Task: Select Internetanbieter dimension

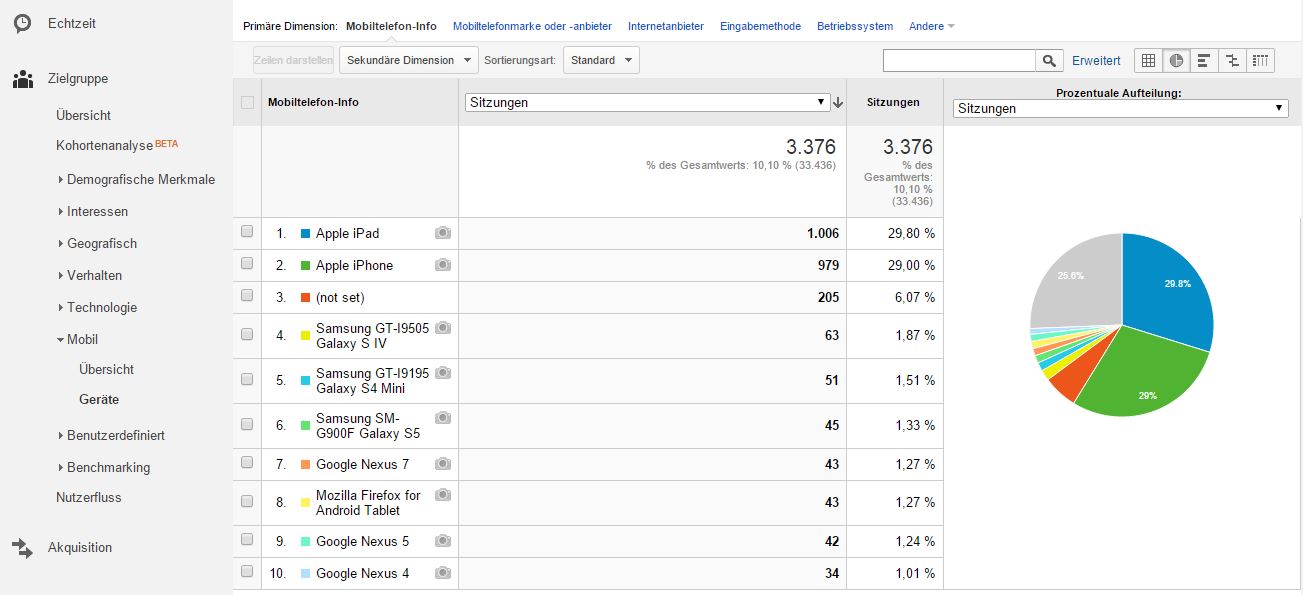Action: click(x=666, y=26)
